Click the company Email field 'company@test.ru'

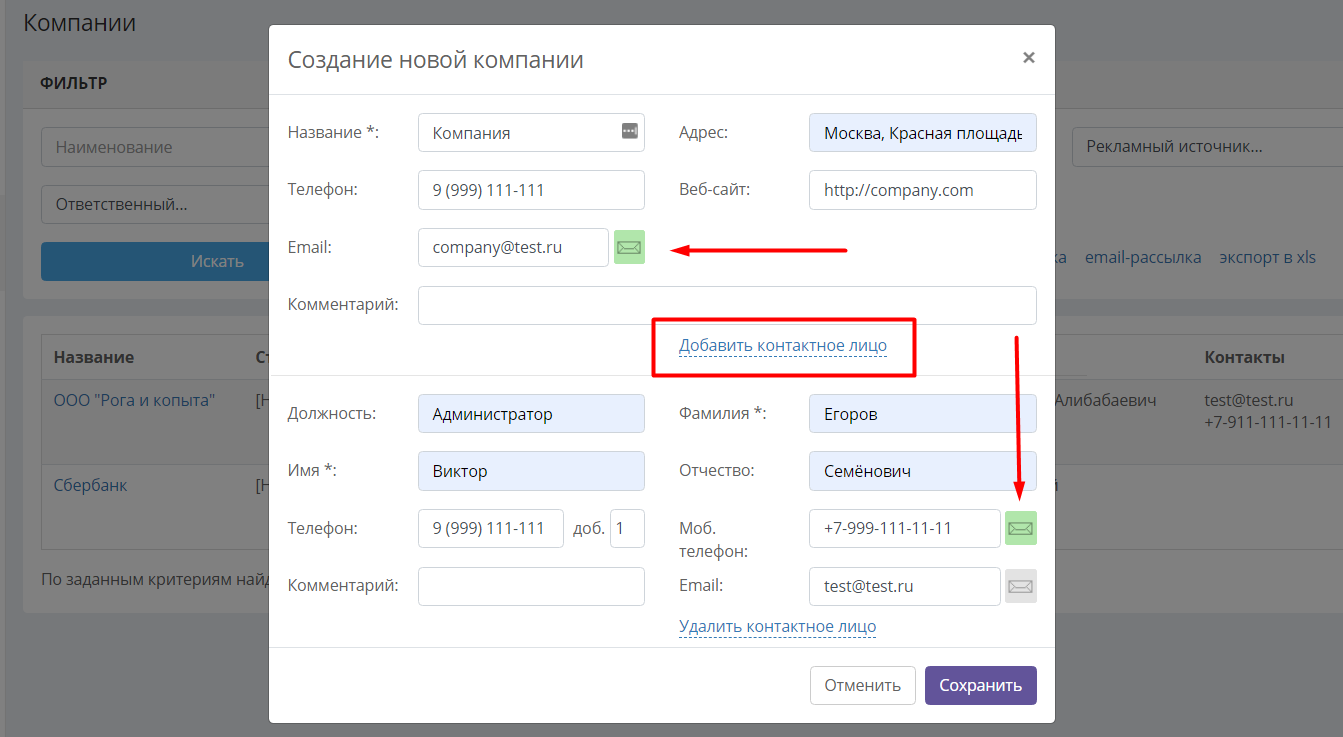[513, 247]
